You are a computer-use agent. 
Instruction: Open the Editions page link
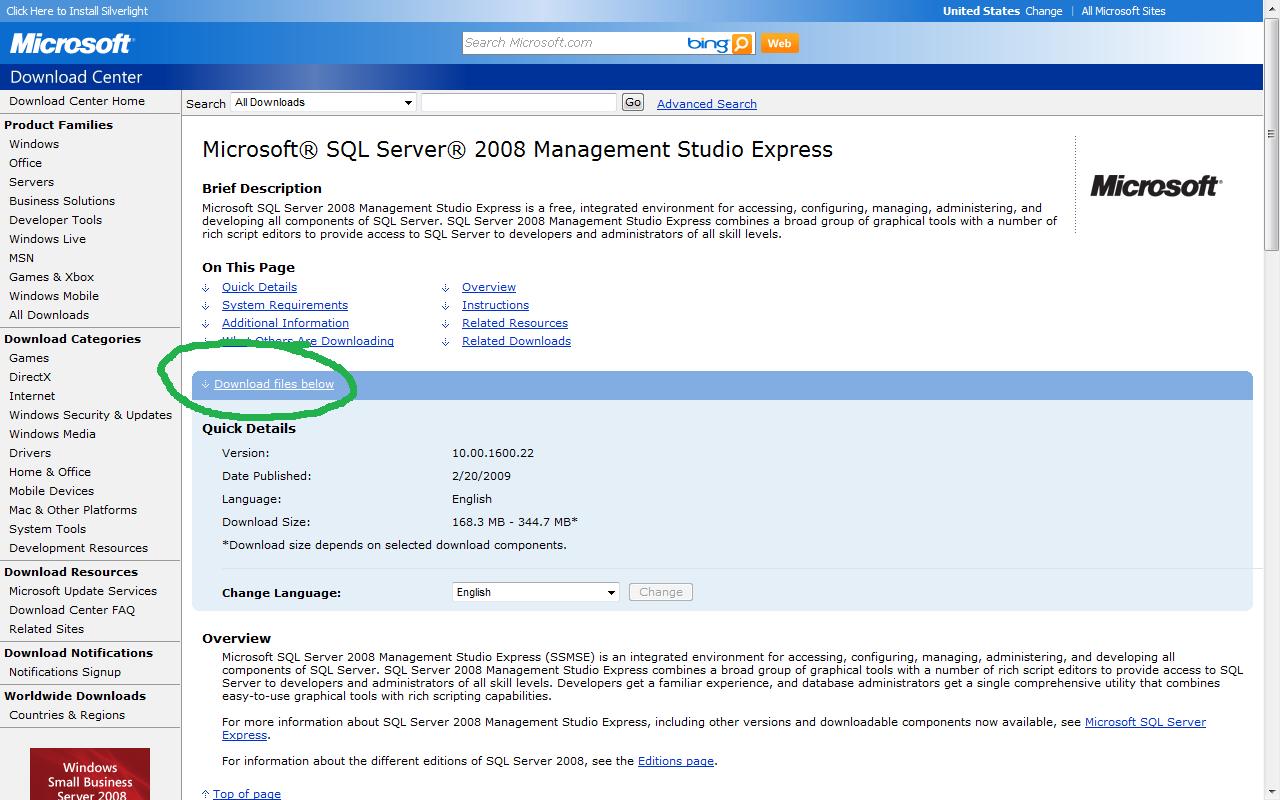tap(676, 761)
